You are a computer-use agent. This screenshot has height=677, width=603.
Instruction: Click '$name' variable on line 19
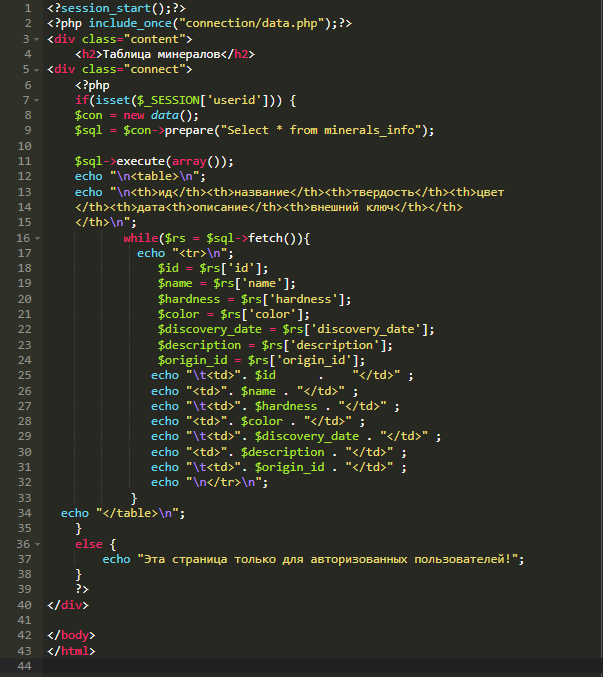[175, 284]
